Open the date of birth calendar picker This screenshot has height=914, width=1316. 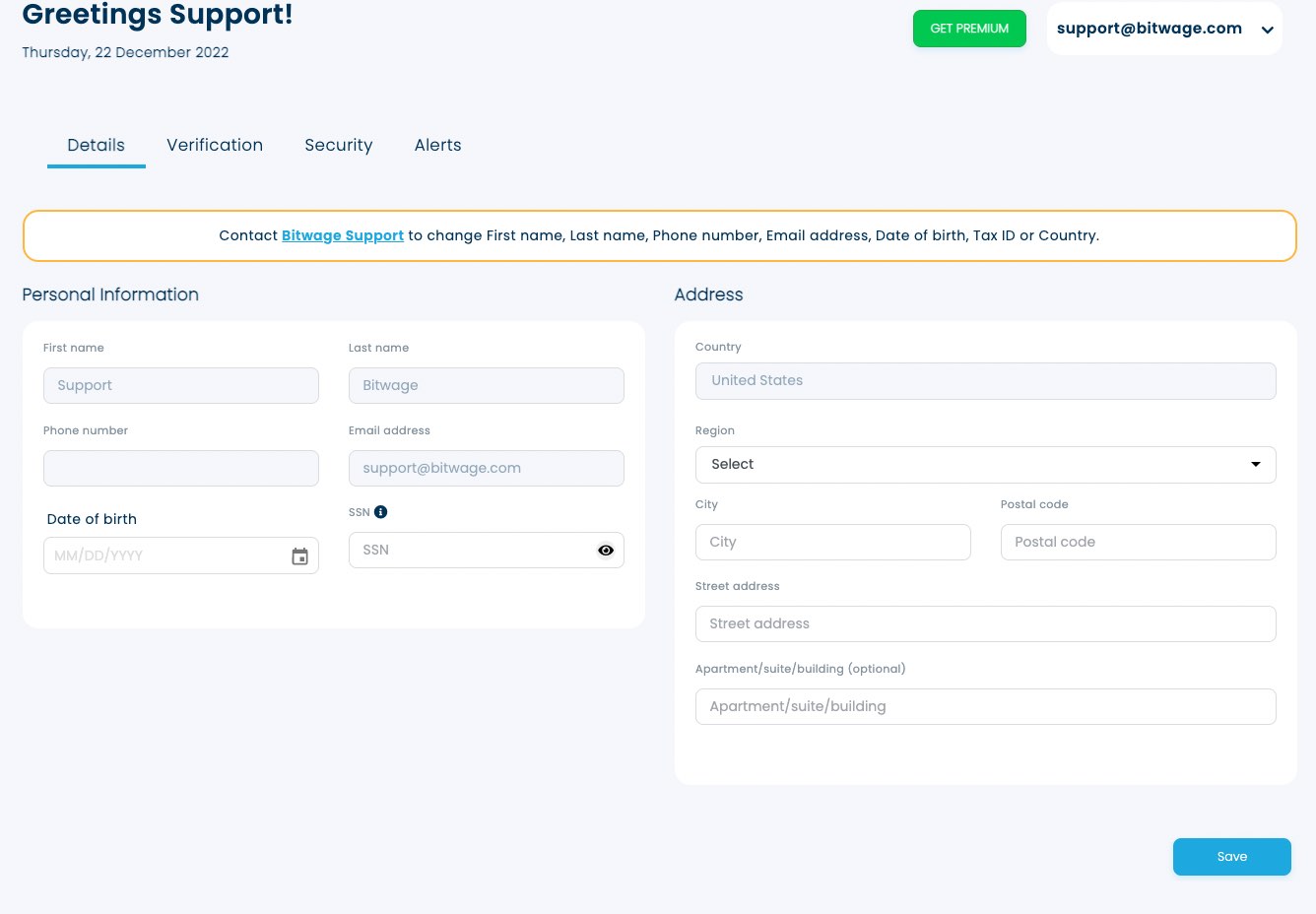click(x=300, y=556)
